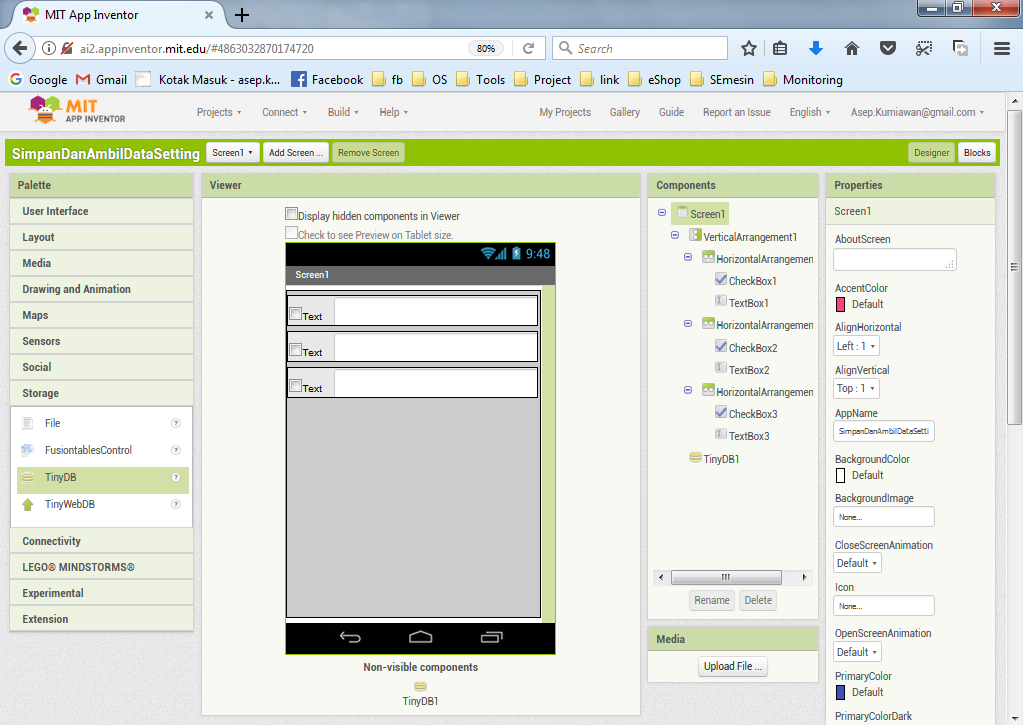Click the TinyDB1 non-visible component icon

click(420, 686)
